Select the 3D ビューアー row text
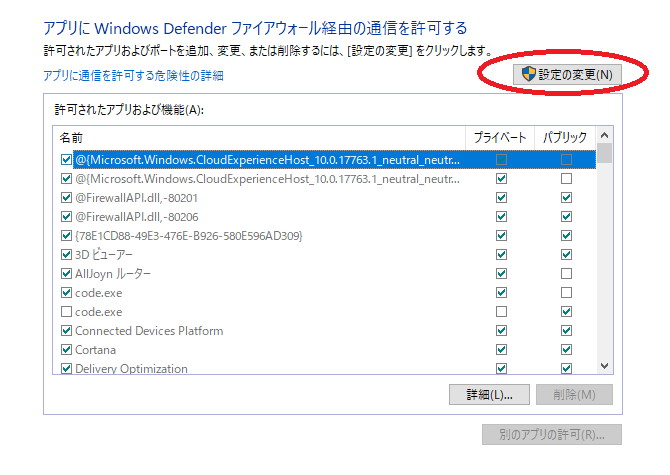This screenshot has height=475, width=670. (x=104, y=255)
